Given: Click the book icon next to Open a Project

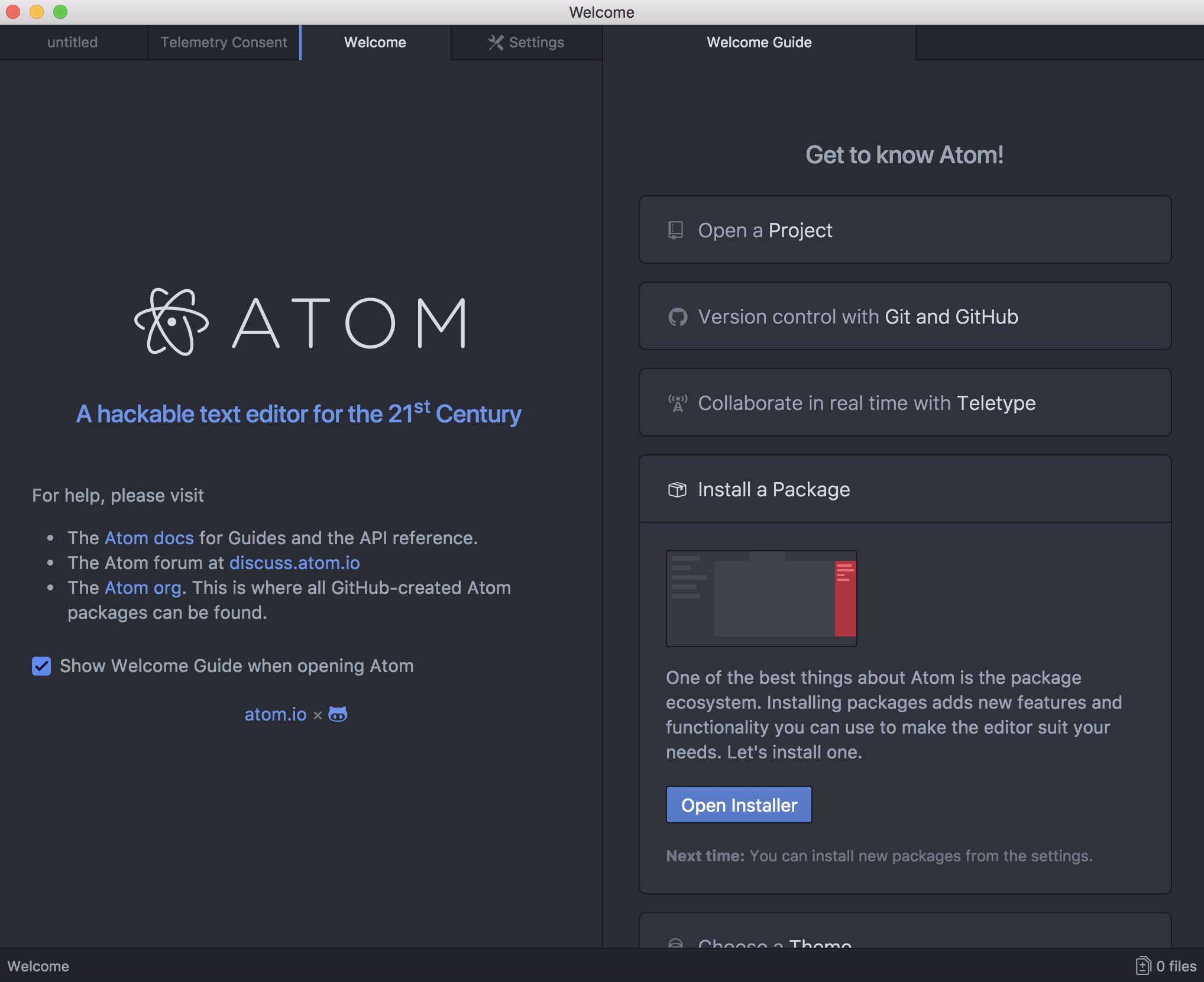Looking at the screenshot, I should (675, 230).
